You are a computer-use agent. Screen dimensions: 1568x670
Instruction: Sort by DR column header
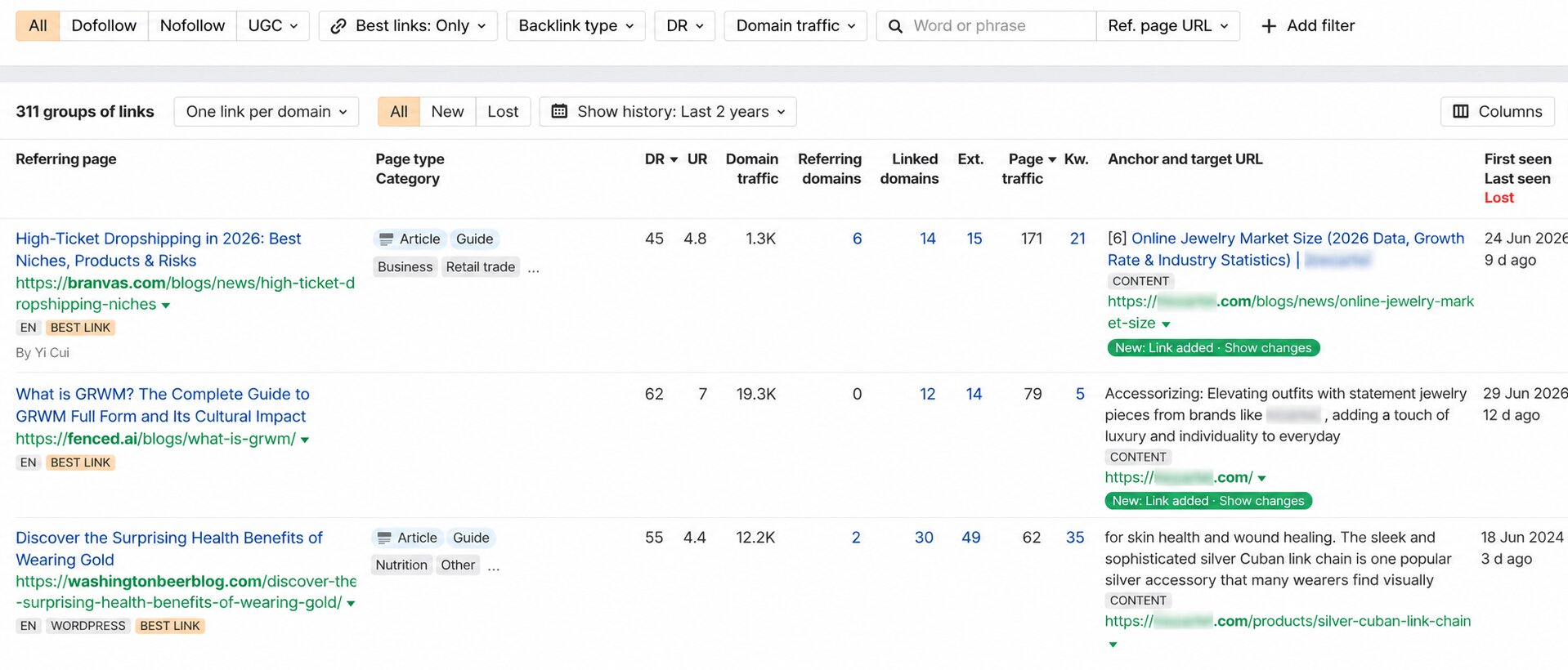pyautogui.click(x=661, y=159)
